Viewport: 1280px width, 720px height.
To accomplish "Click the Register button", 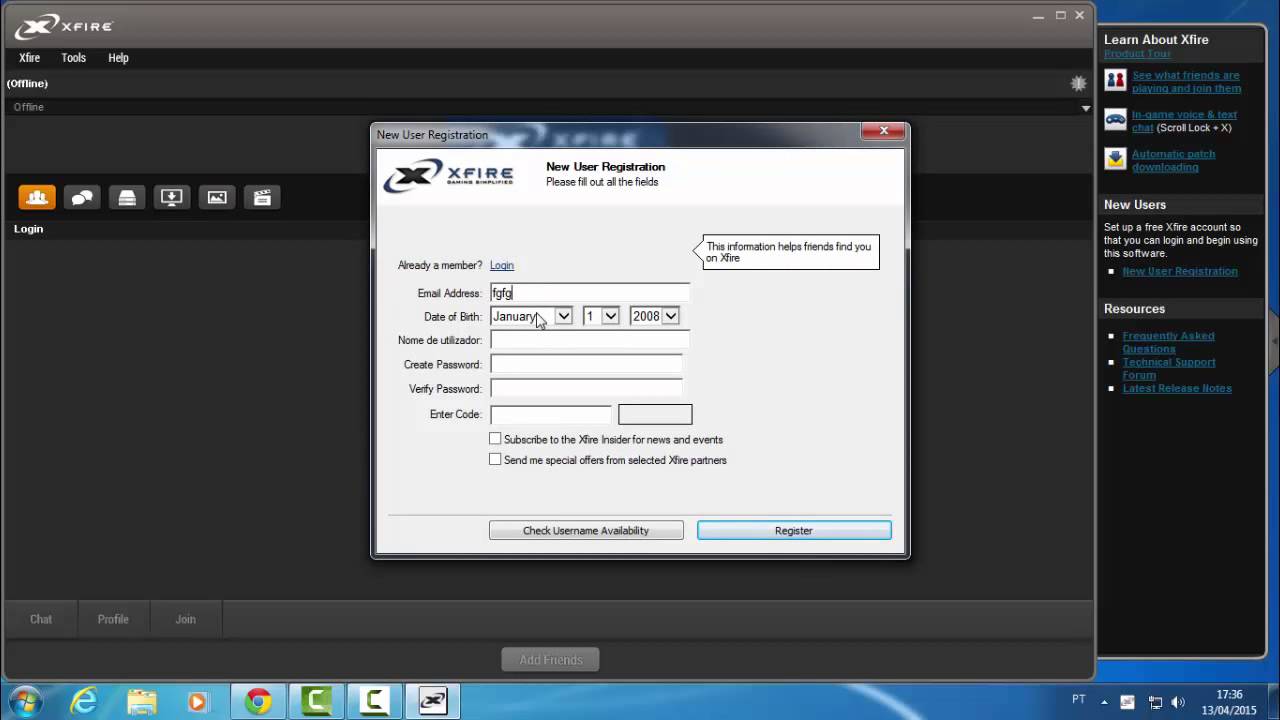I will tap(794, 531).
